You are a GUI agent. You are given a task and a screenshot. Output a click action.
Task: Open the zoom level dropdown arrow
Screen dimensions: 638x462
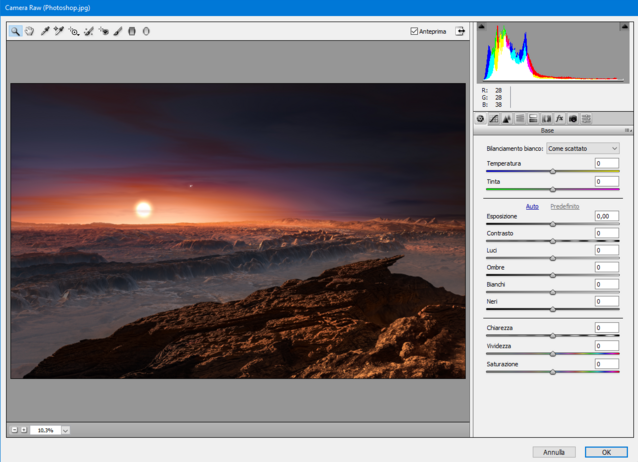[x=66, y=430]
